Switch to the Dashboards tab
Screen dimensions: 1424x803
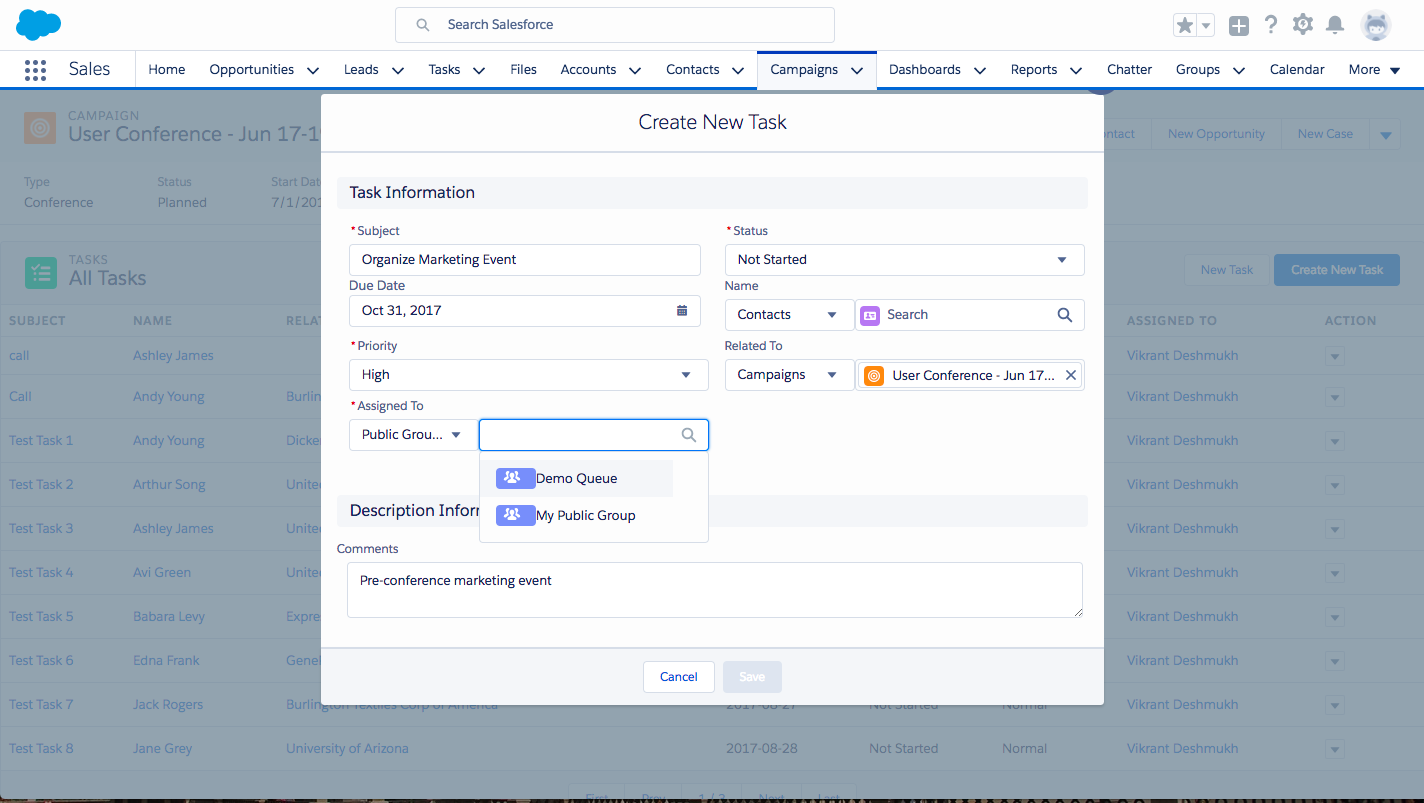(x=924, y=70)
